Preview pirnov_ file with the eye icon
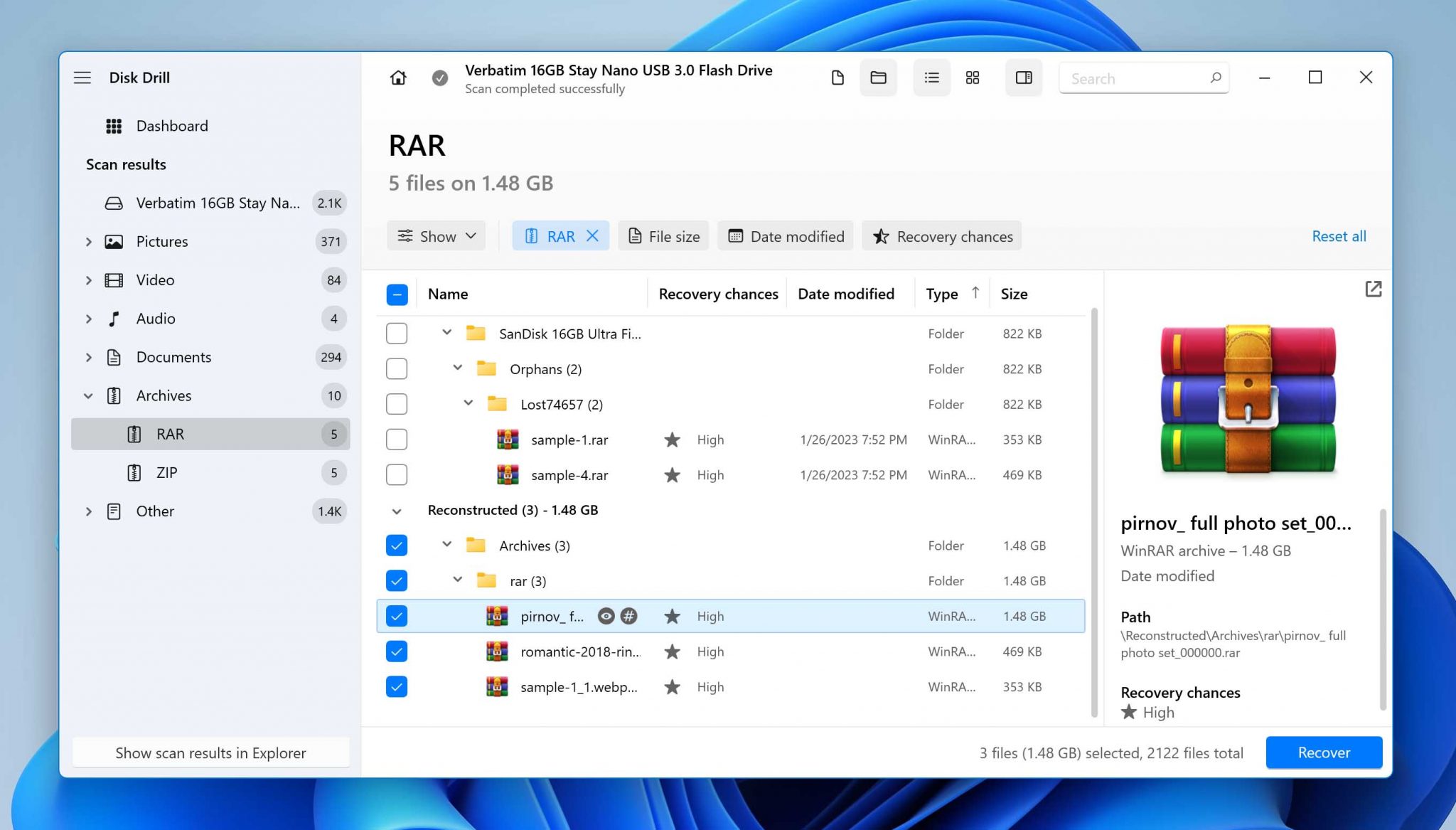 (606, 616)
